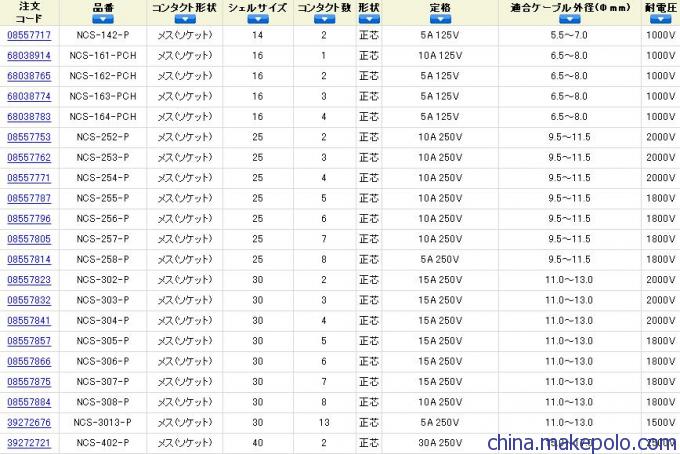Select part number NCS-3013-P cell
680x454 pixels.
(103, 422)
